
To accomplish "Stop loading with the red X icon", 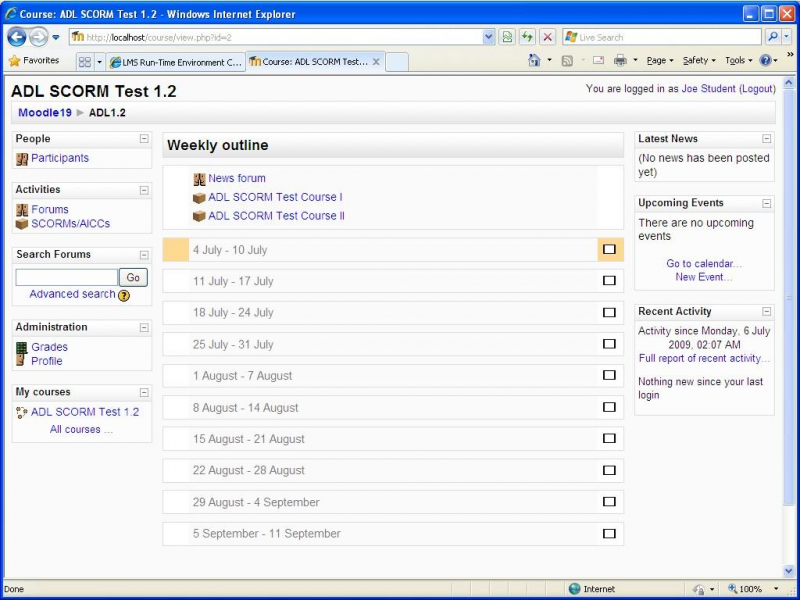I will click(x=547, y=37).
